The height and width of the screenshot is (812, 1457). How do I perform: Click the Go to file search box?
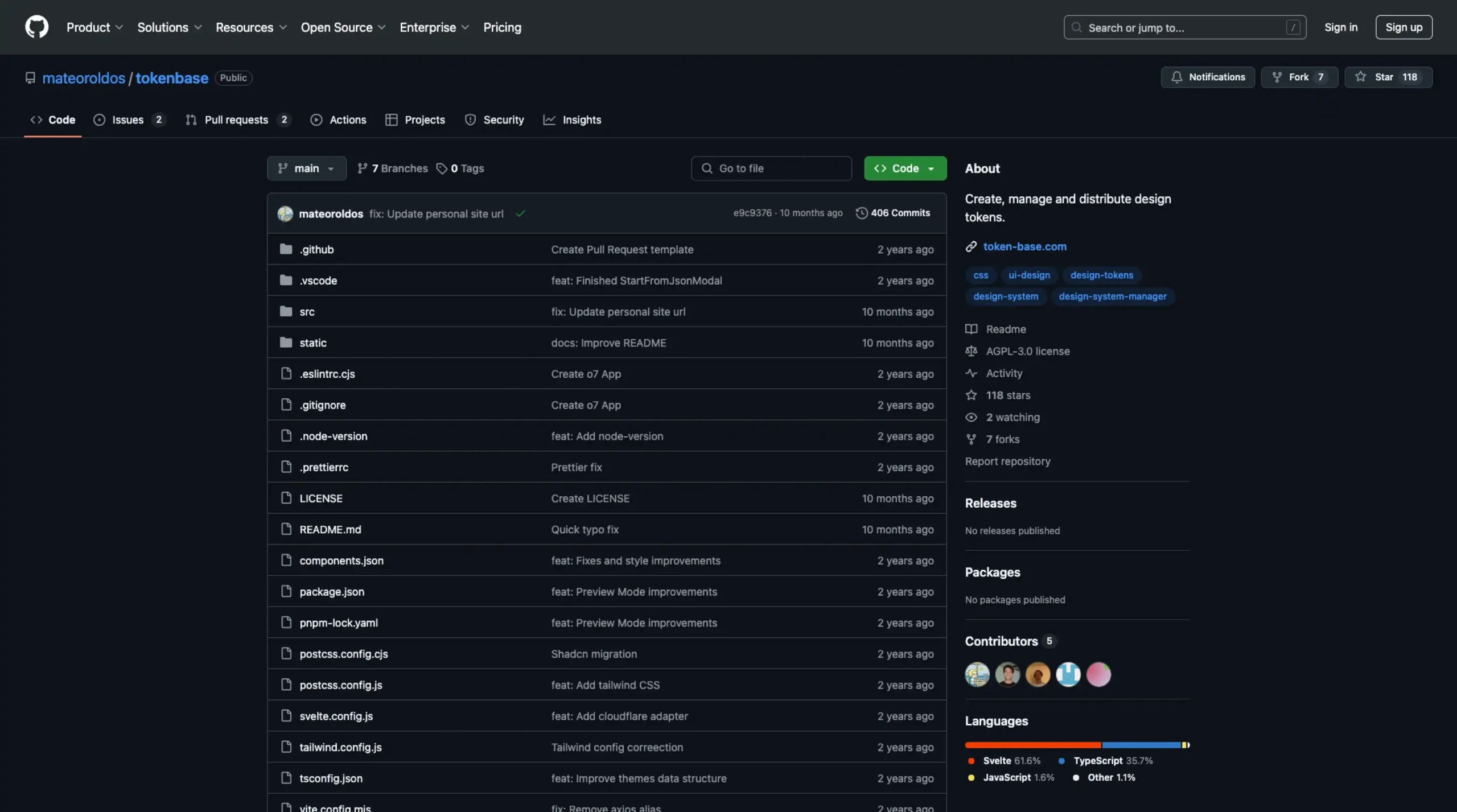click(x=771, y=168)
